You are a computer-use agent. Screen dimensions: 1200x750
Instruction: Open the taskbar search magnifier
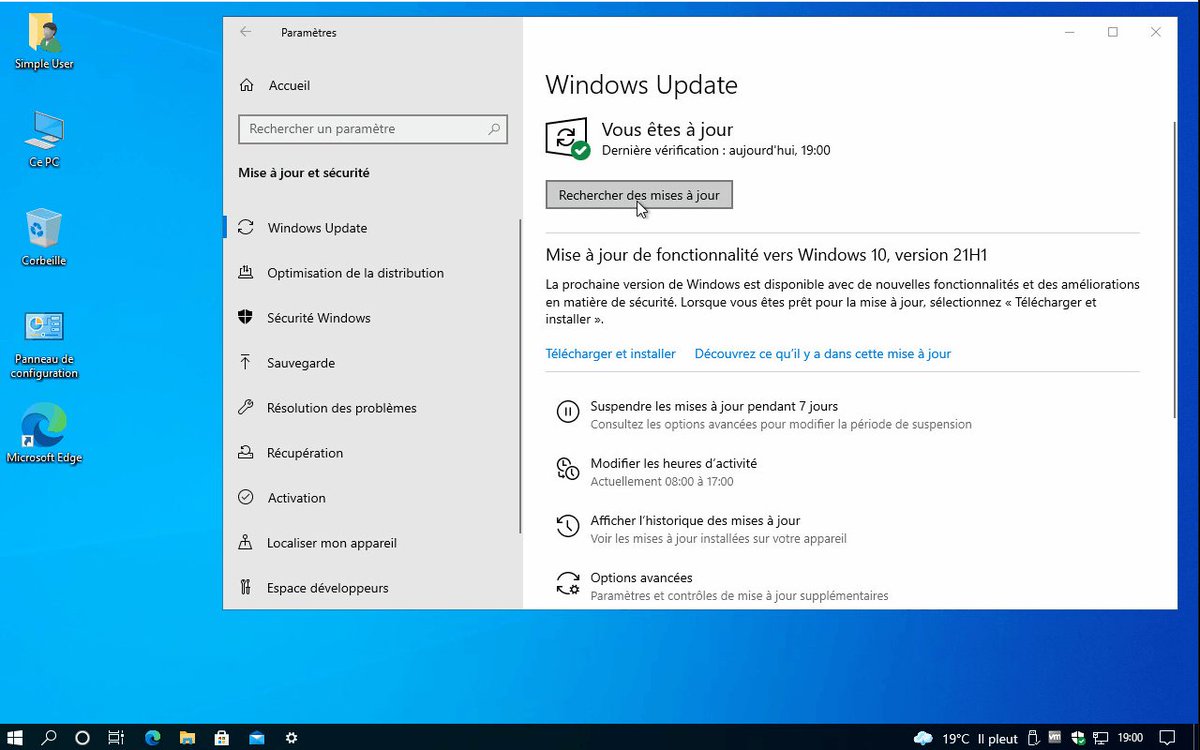pyautogui.click(x=49, y=738)
